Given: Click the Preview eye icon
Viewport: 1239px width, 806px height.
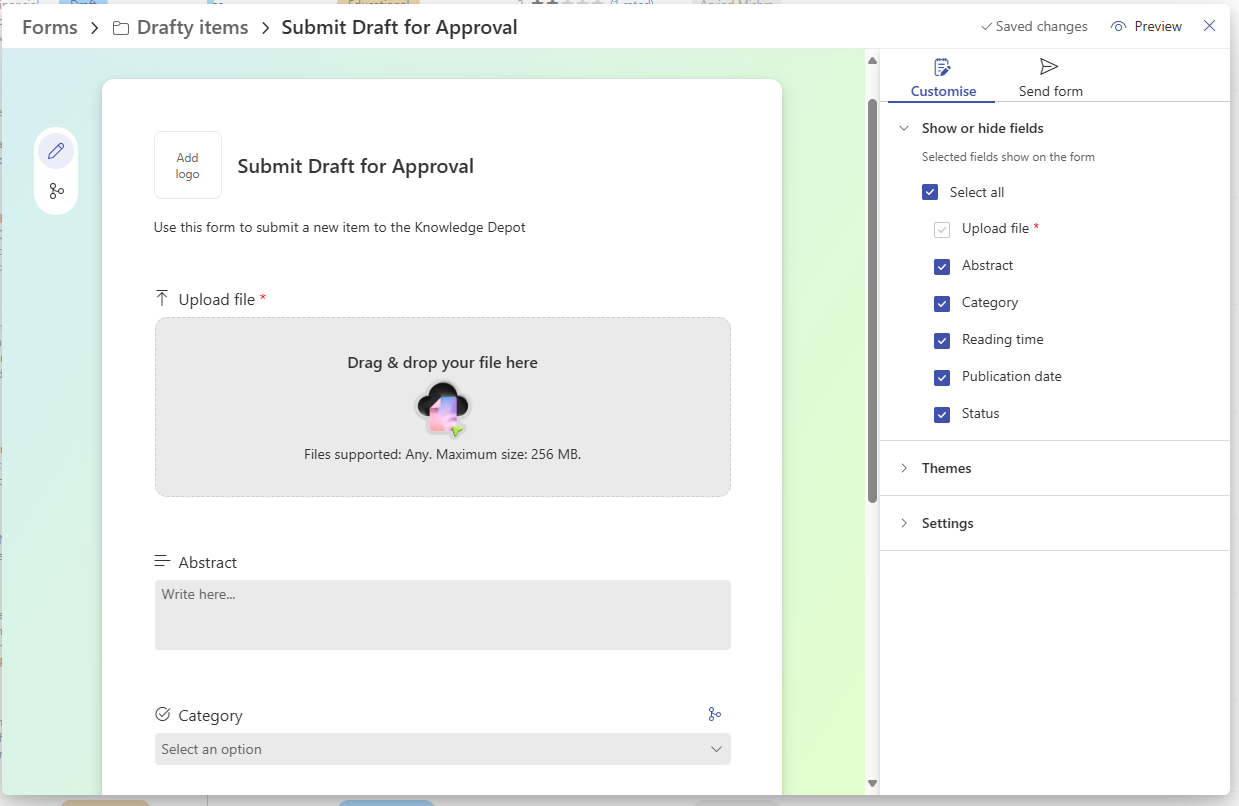Looking at the screenshot, I should pos(1118,27).
